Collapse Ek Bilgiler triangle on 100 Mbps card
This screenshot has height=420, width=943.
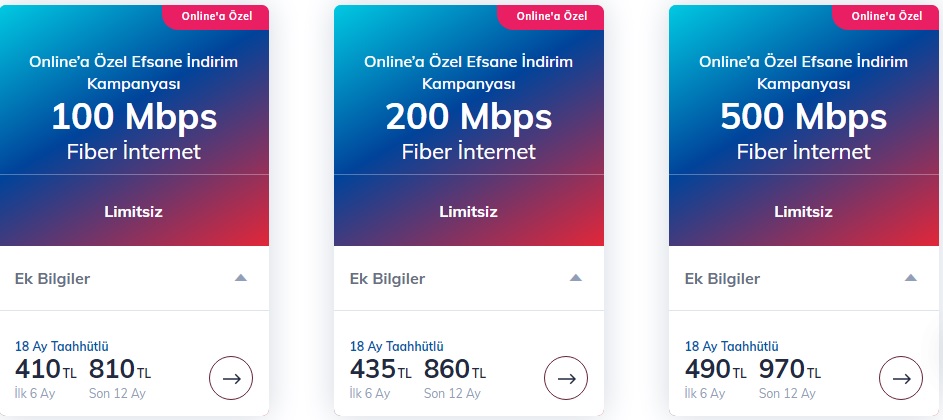tap(241, 277)
